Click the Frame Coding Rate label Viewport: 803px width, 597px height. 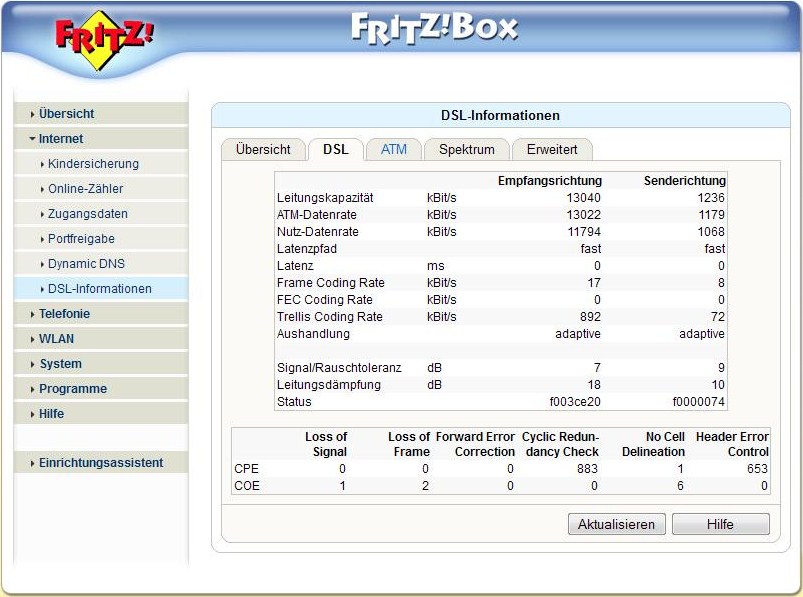pos(331,283)
